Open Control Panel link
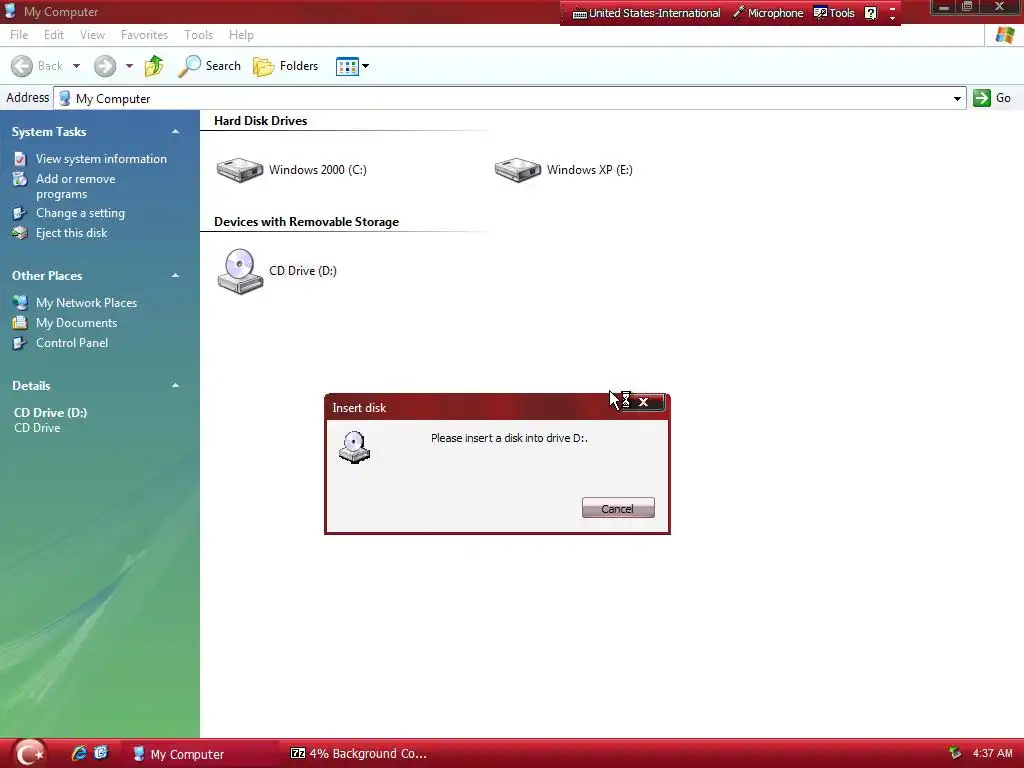Image resolution: width=1024 pixels, height=768 pixels. click(72, 343)
